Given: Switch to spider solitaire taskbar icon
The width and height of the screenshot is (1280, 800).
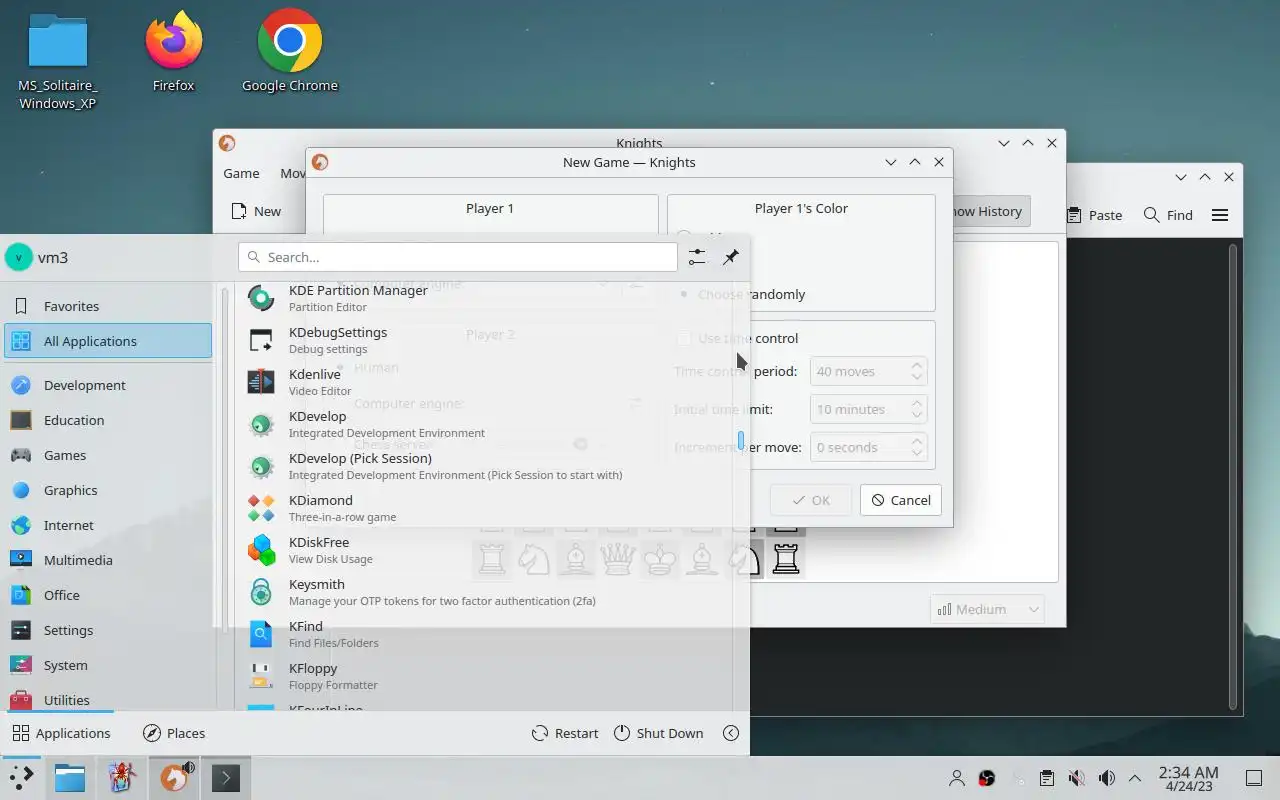Looking at the screenshot, I should 122,777.
